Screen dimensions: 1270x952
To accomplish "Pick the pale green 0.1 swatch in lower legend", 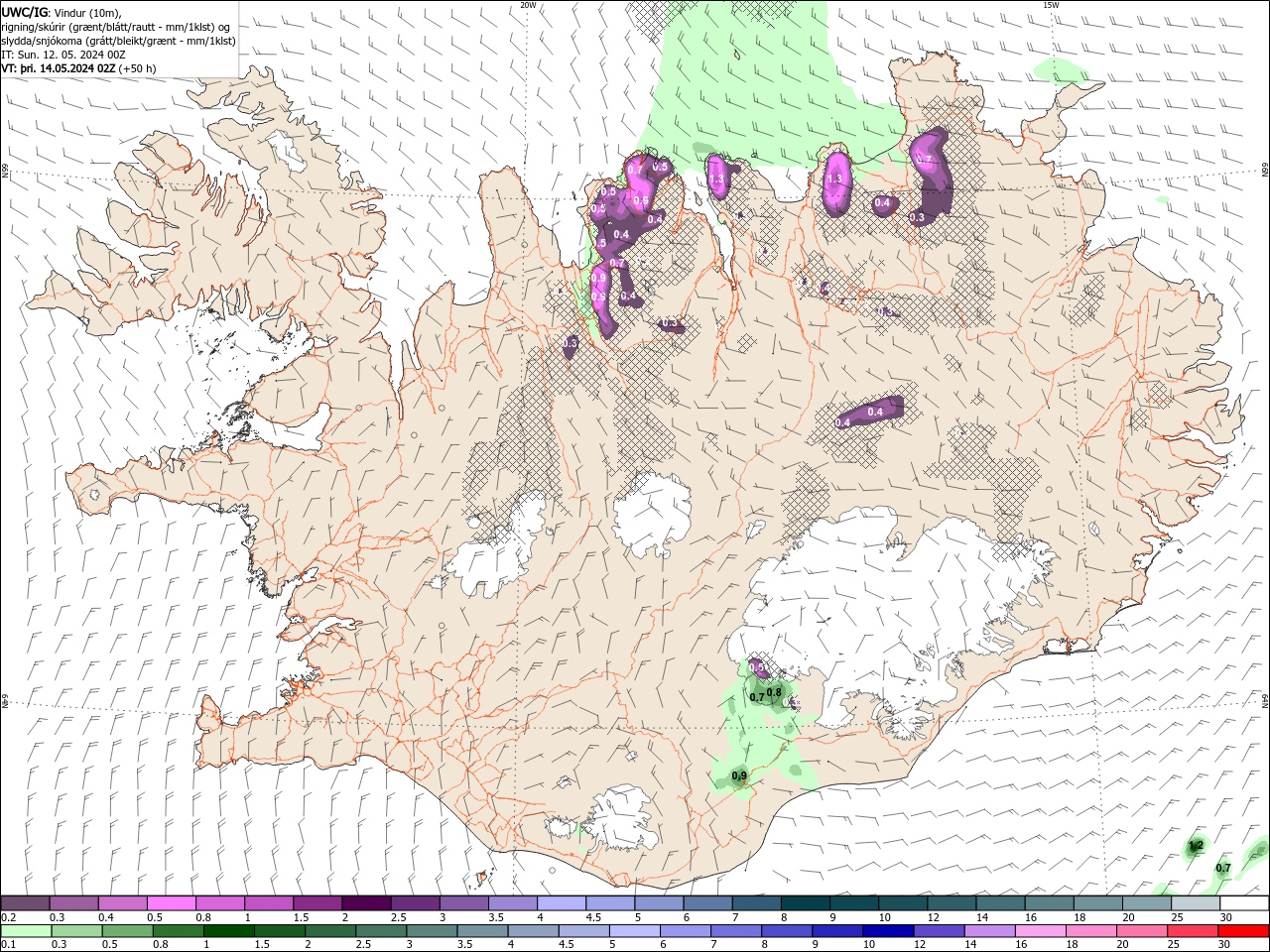I will pyautogui.click(x=26, y=931).
